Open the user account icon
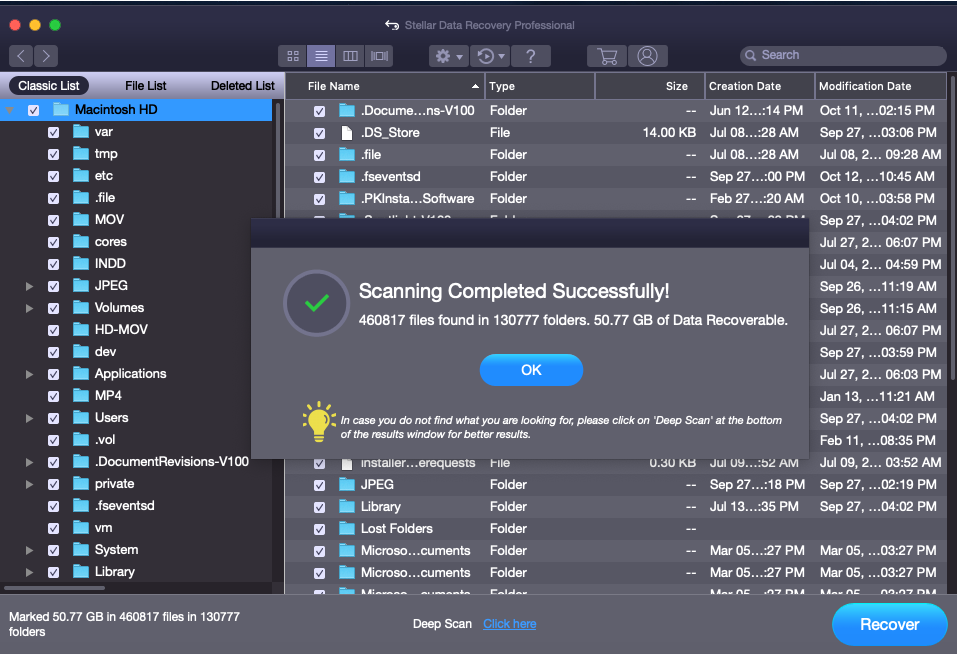 tap(647, 56)
